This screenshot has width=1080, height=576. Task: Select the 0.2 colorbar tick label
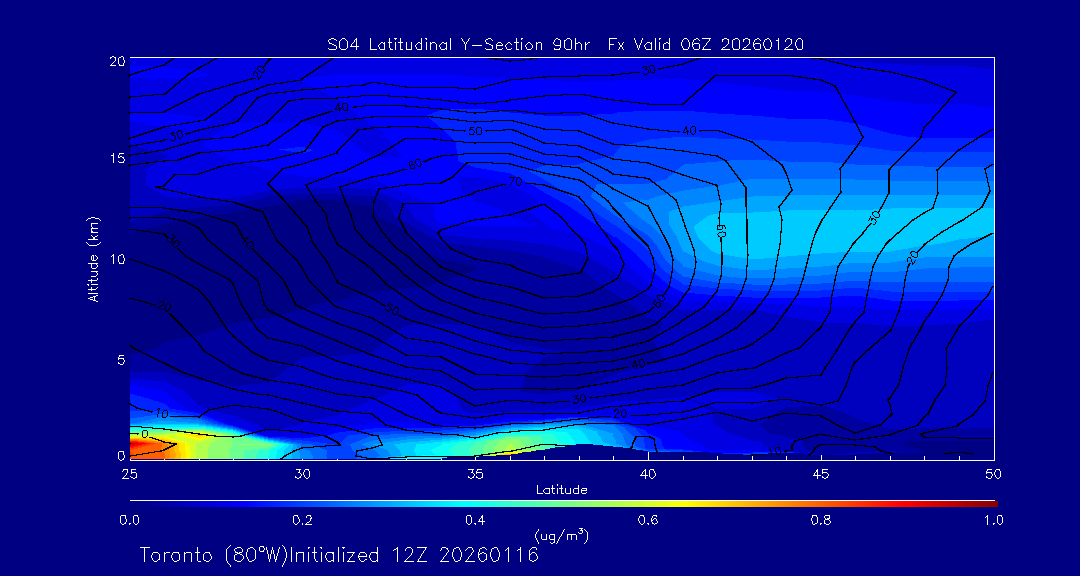coord(302,520)
